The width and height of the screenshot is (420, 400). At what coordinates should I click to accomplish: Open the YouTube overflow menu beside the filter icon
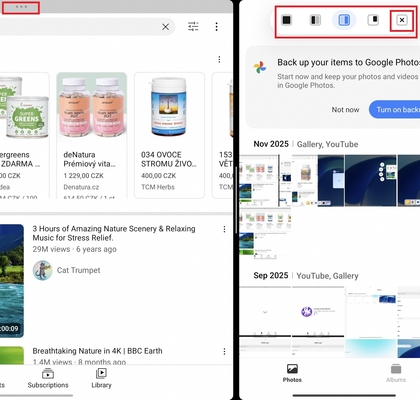(x=217, y=27)
